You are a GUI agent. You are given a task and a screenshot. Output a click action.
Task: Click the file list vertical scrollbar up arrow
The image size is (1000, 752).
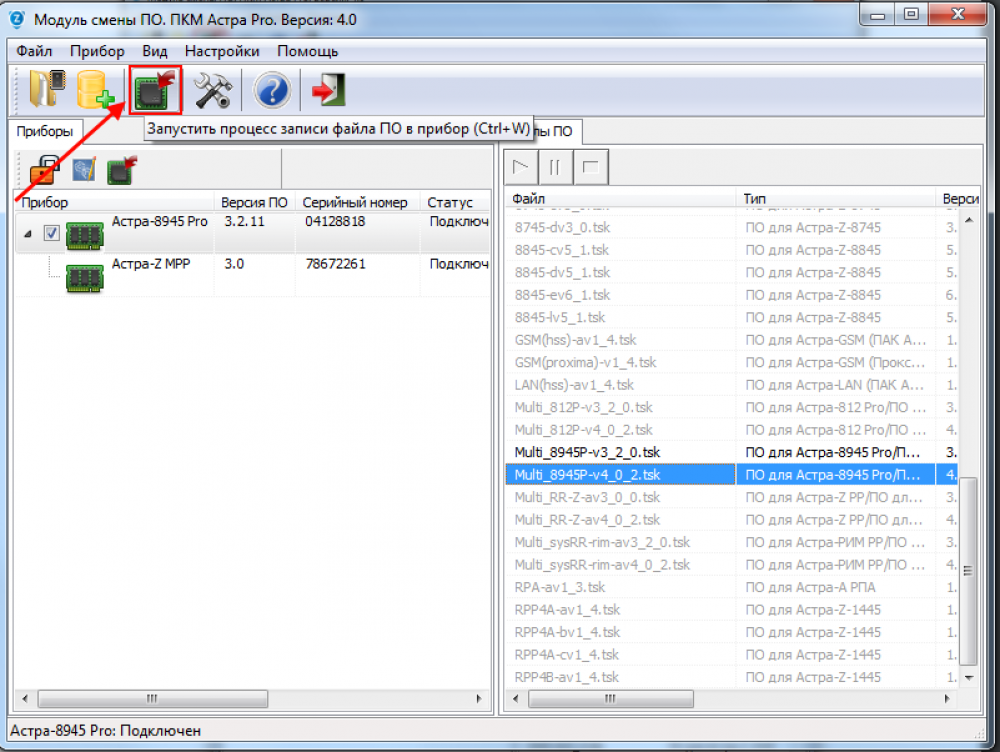tap(969, 221)
